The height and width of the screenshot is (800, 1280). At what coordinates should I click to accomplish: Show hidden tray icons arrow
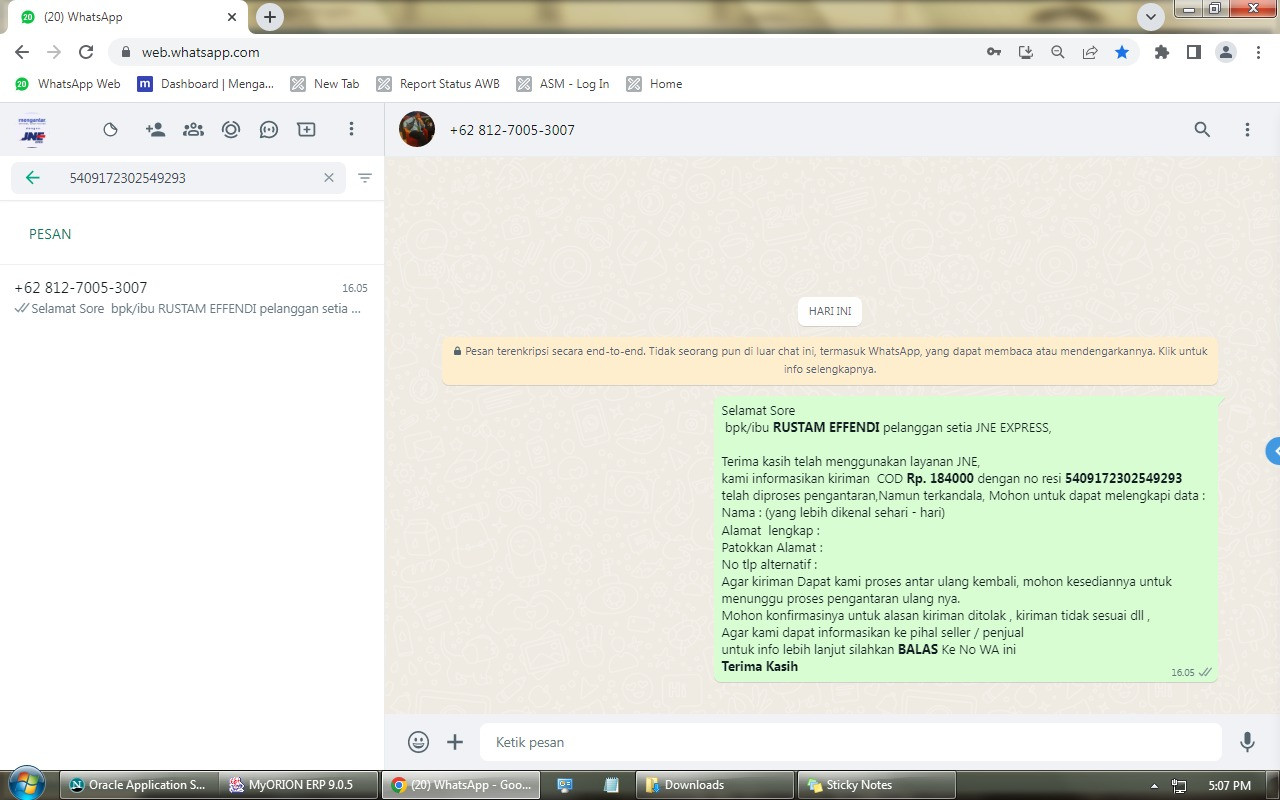point(1155,786)
